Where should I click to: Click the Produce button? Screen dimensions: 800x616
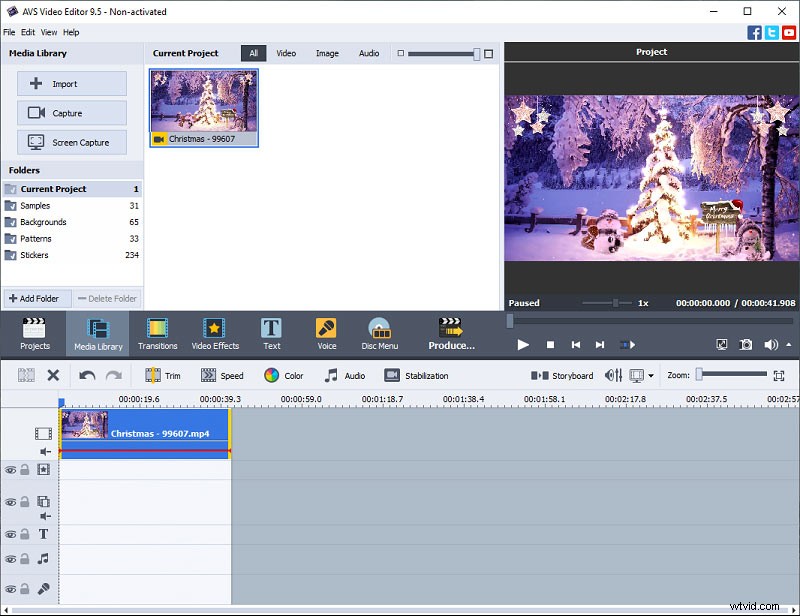(451, 334)
